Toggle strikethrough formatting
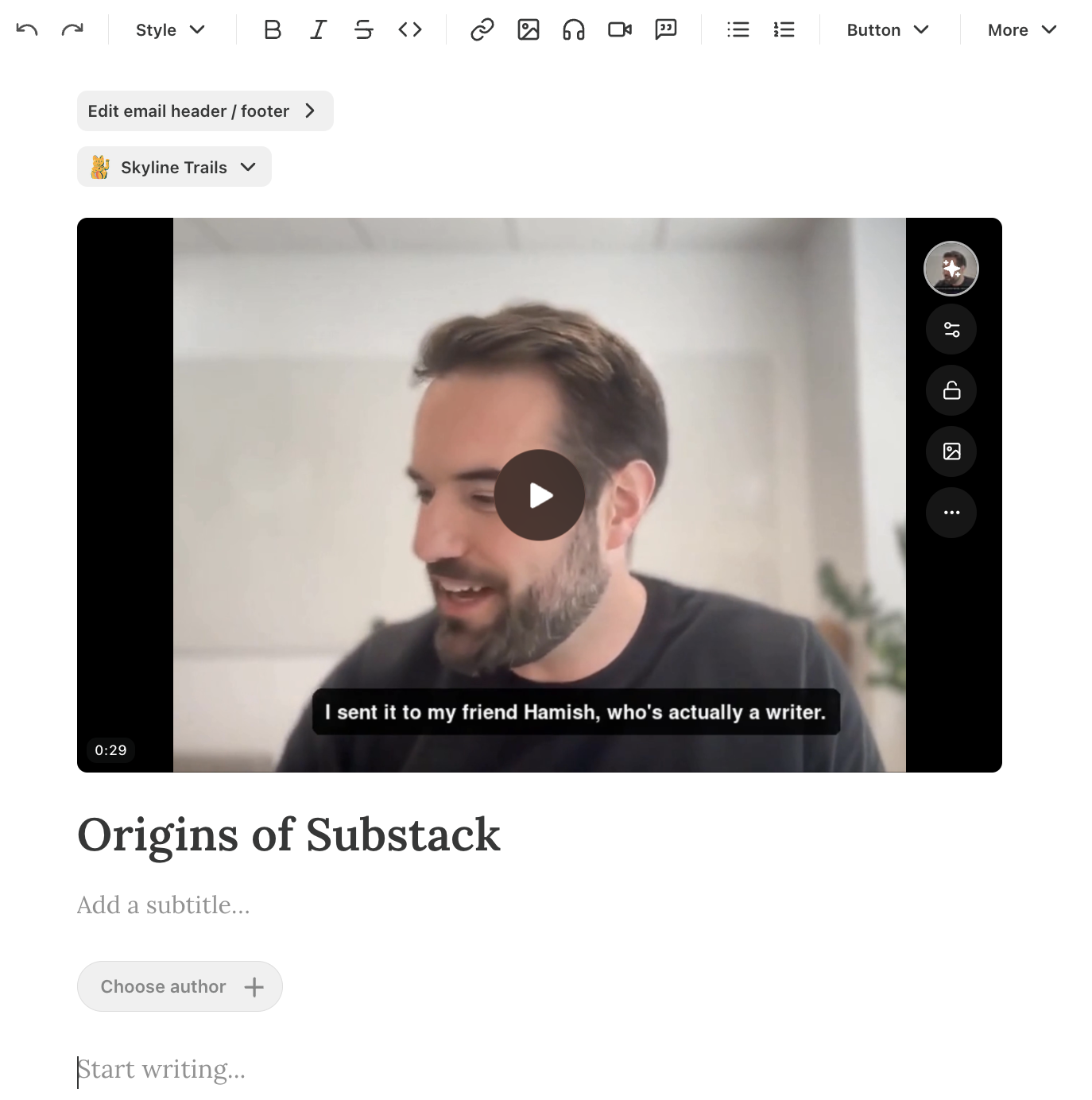 364,30
